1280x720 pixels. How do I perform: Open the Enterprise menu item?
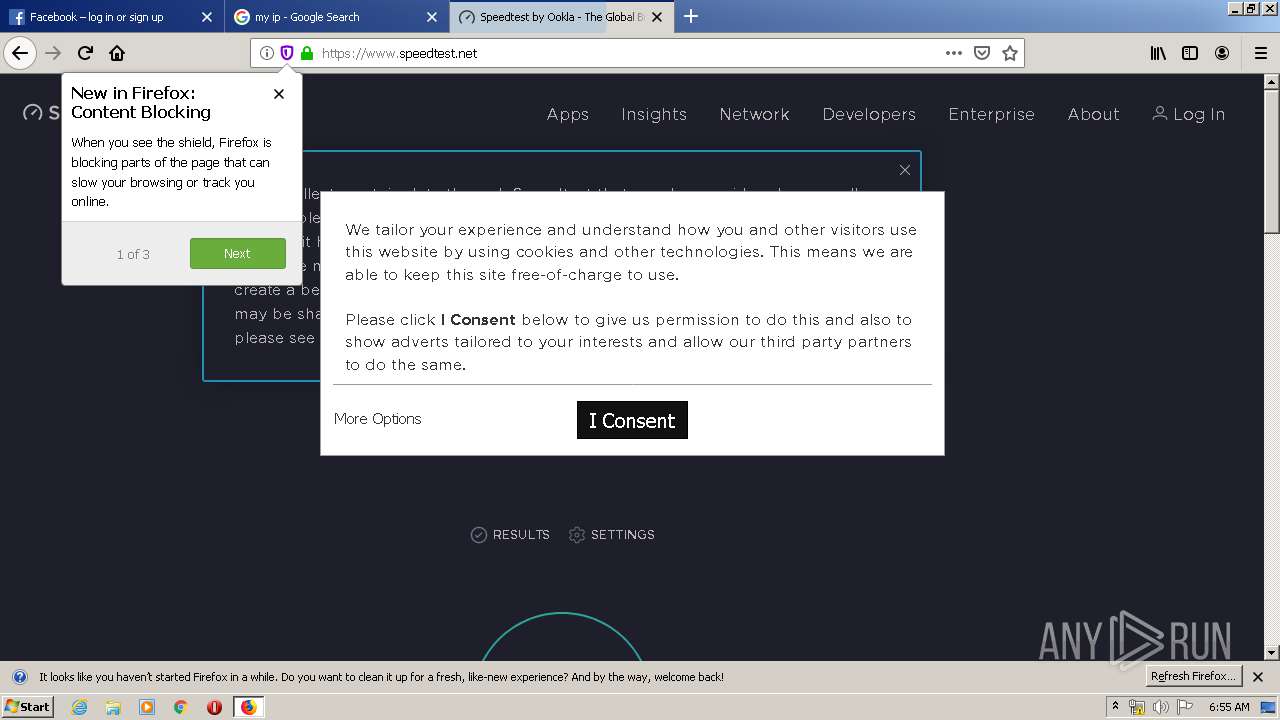[x=991, y=114]
